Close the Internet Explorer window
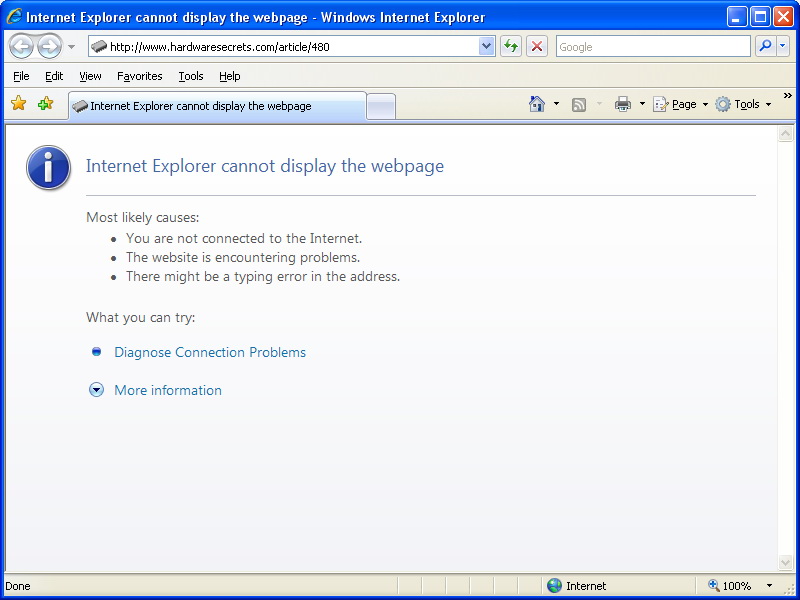 point(783,17)
